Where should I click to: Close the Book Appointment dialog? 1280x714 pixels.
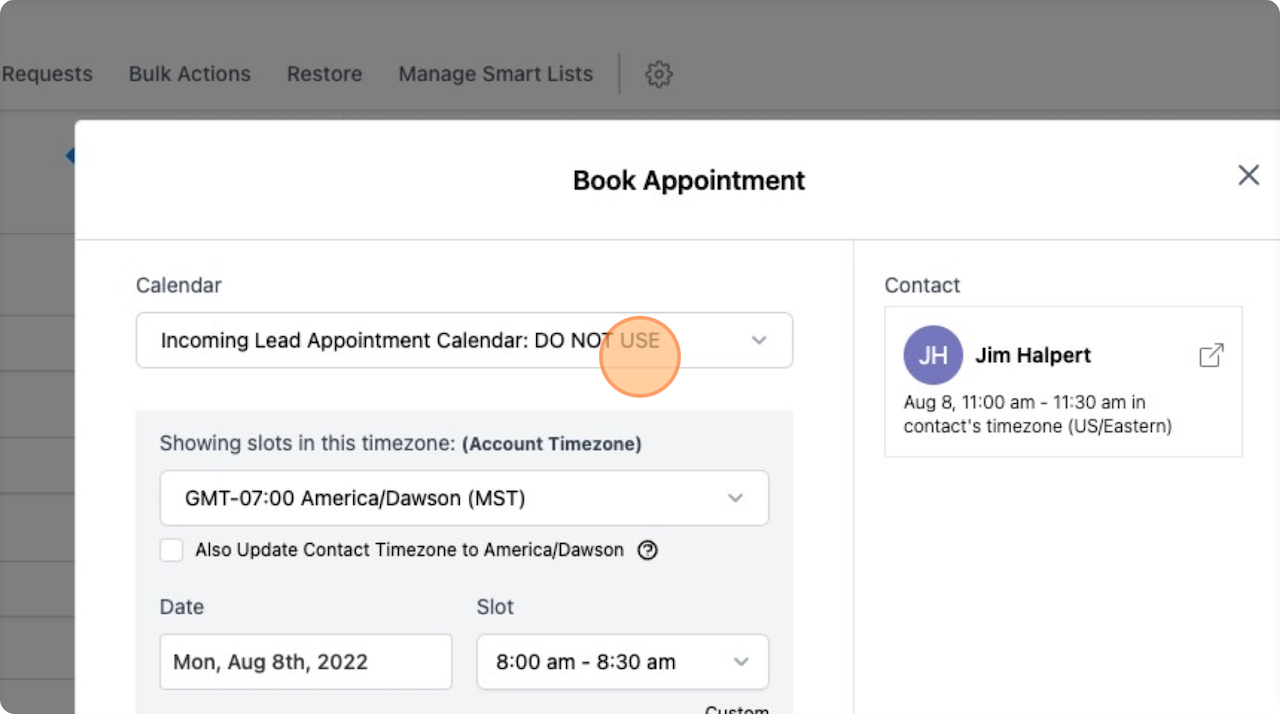(1248, 176)
